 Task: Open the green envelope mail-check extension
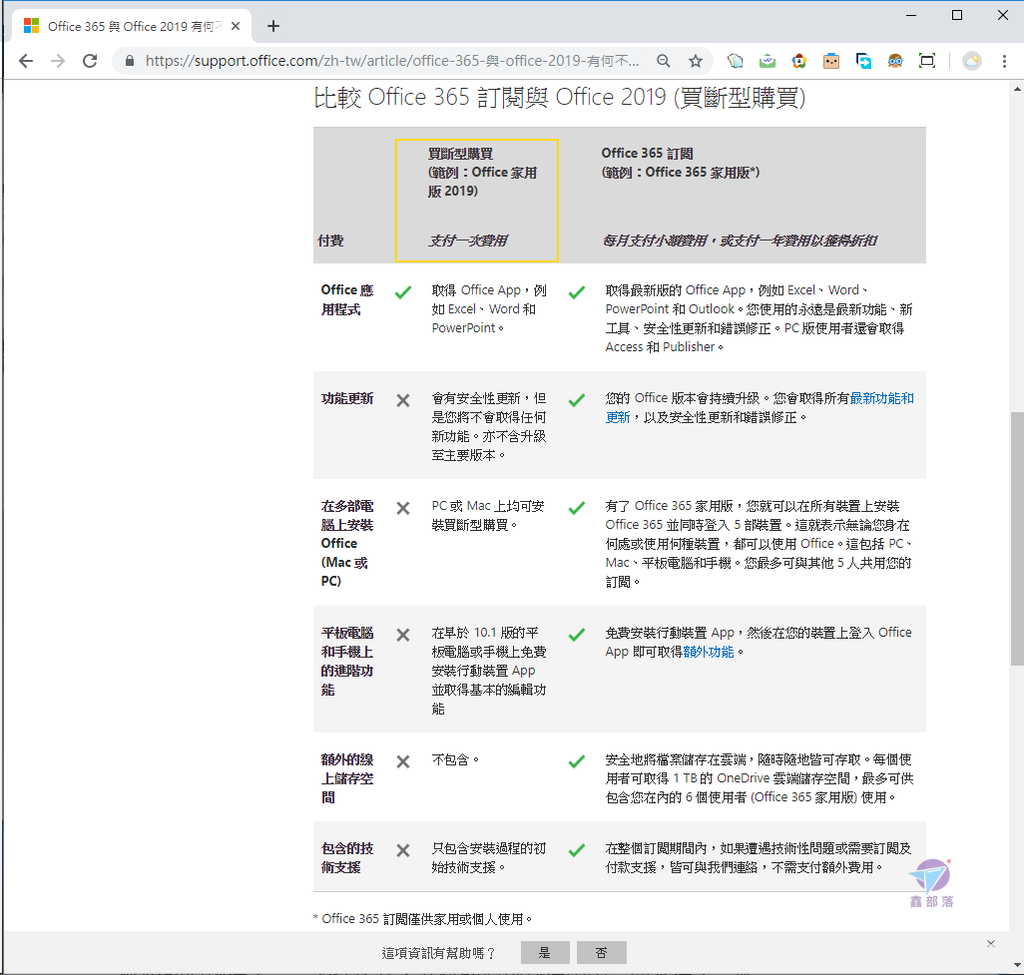(x=767, y=61)
